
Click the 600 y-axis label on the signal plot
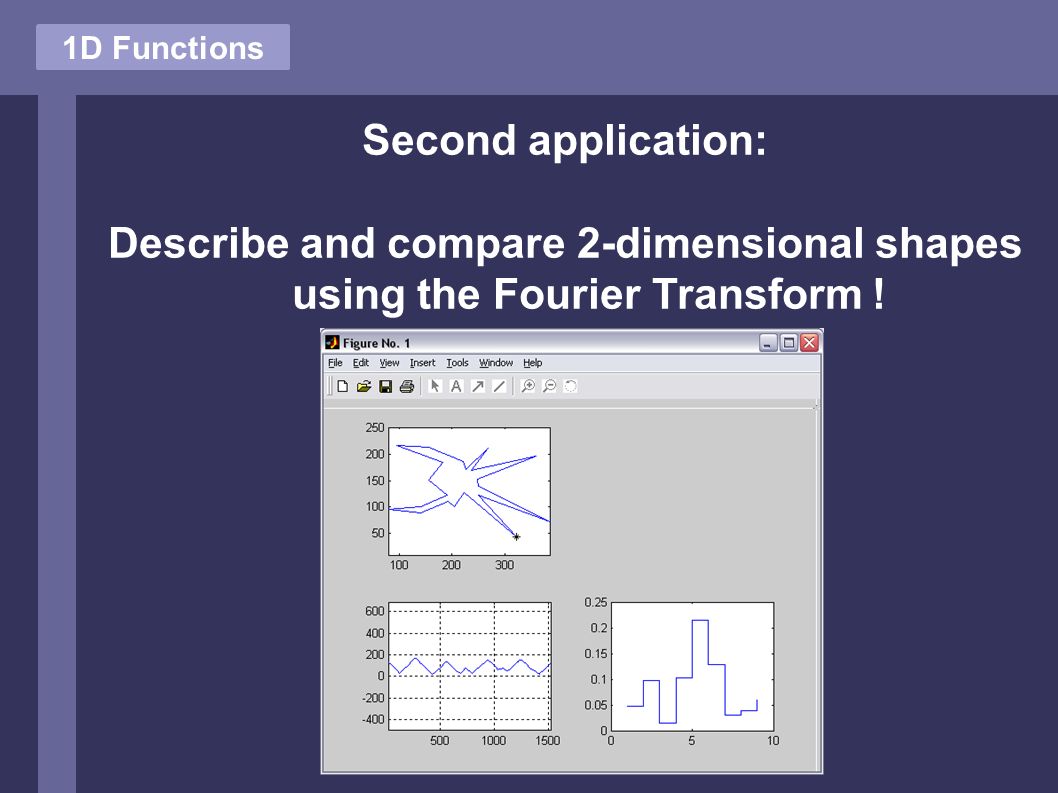pyautogui.click(x=374, y=611)
